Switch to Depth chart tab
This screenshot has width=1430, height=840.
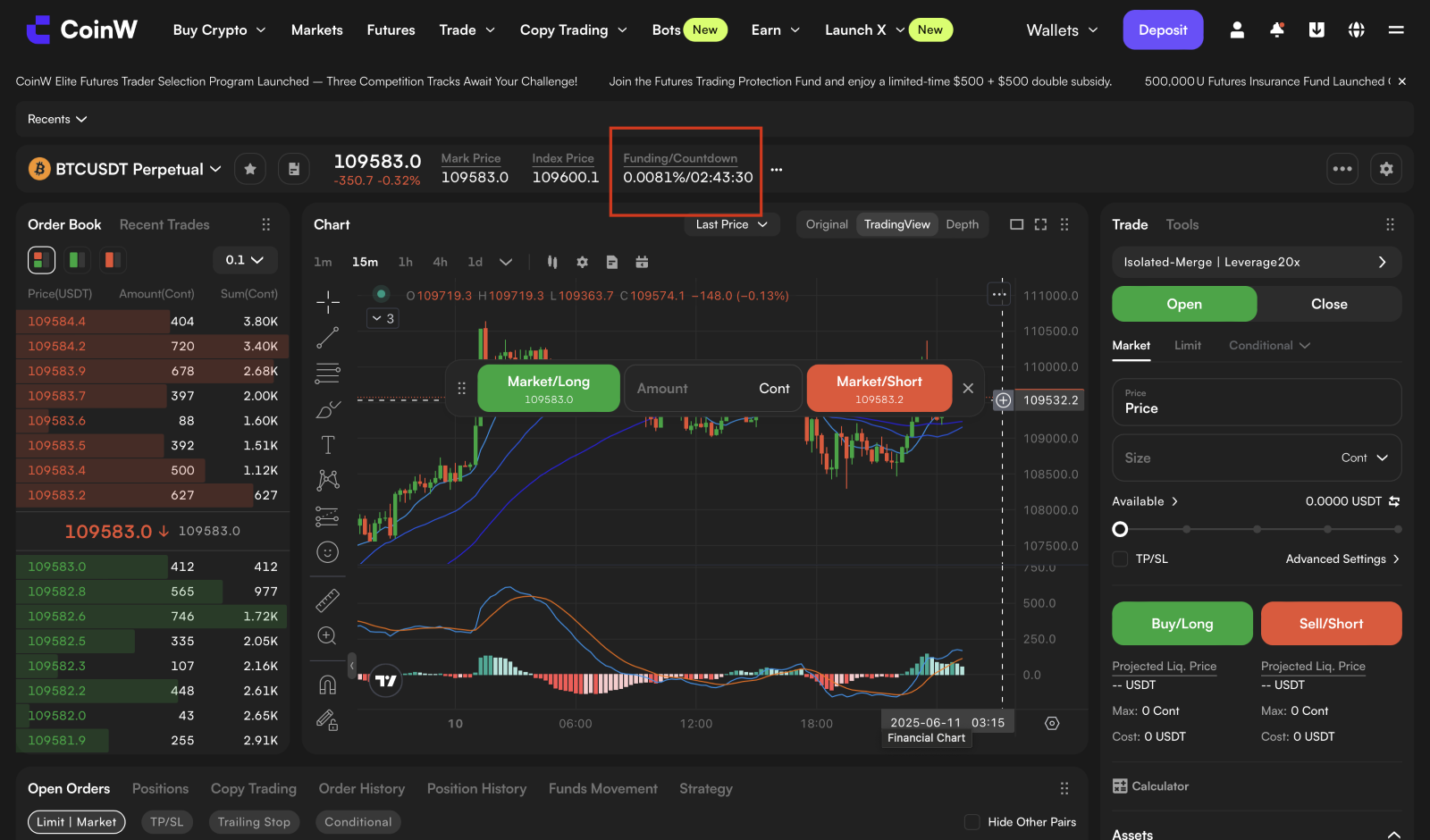[x=962, y=224]
